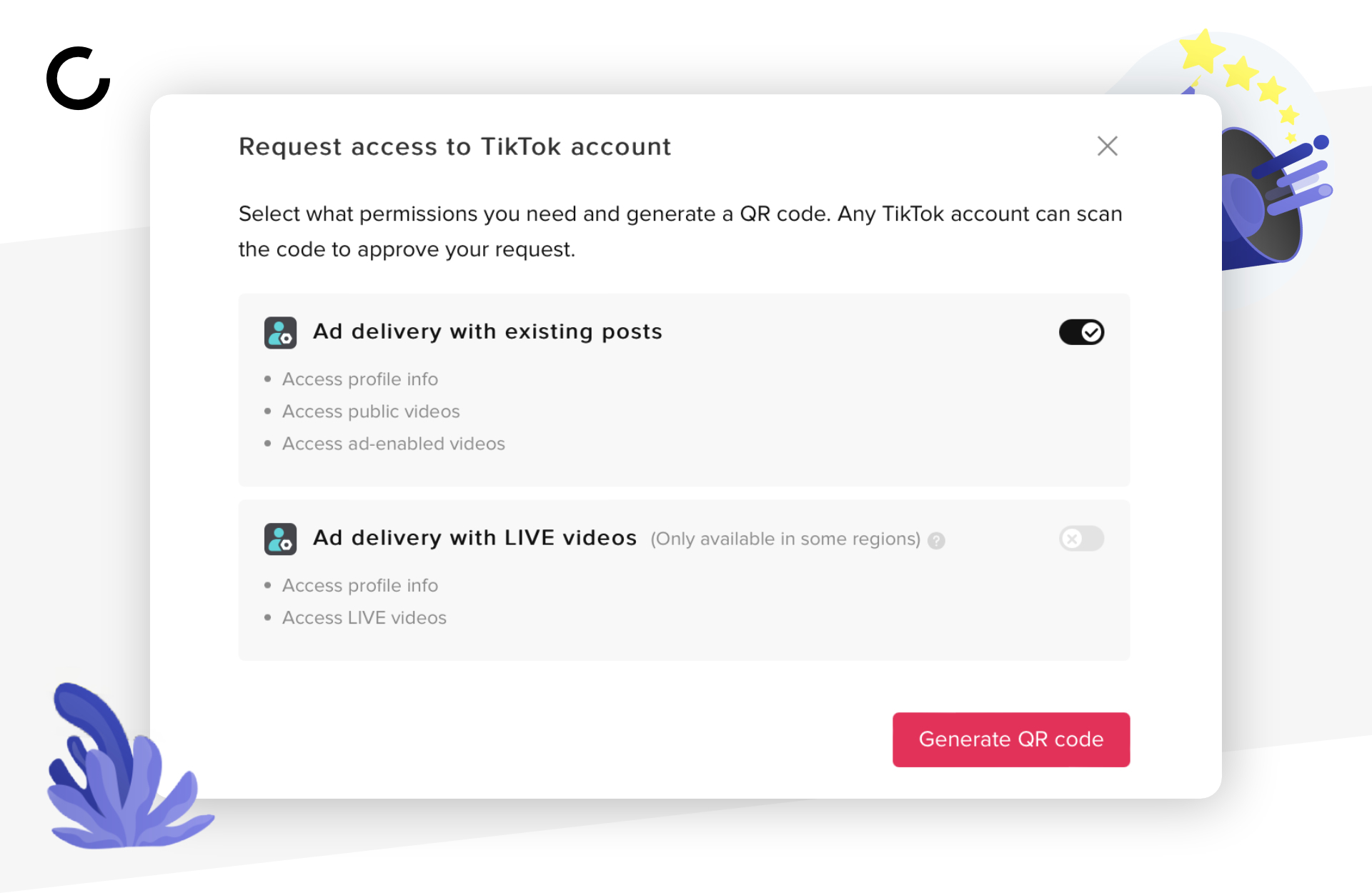Click the Only available in some regions note

click(x=785, y=539)
